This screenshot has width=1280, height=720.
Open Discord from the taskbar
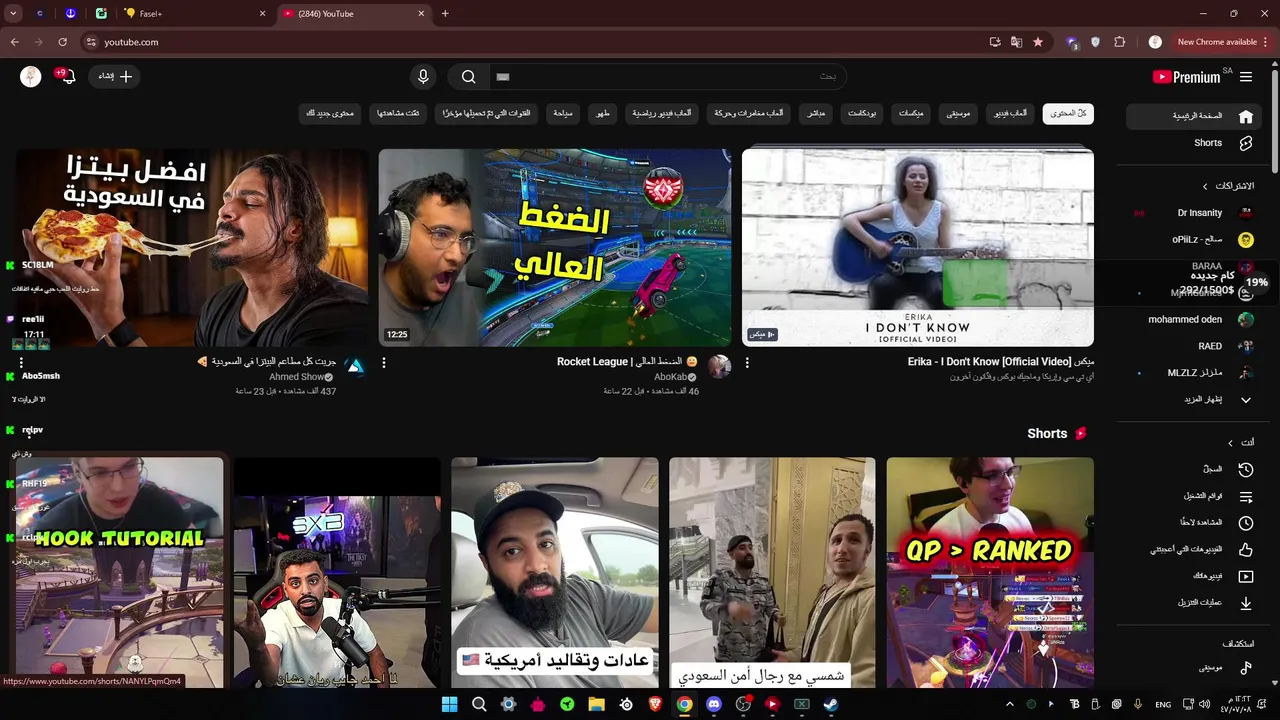pyautogui.click(x=713, y=704)
